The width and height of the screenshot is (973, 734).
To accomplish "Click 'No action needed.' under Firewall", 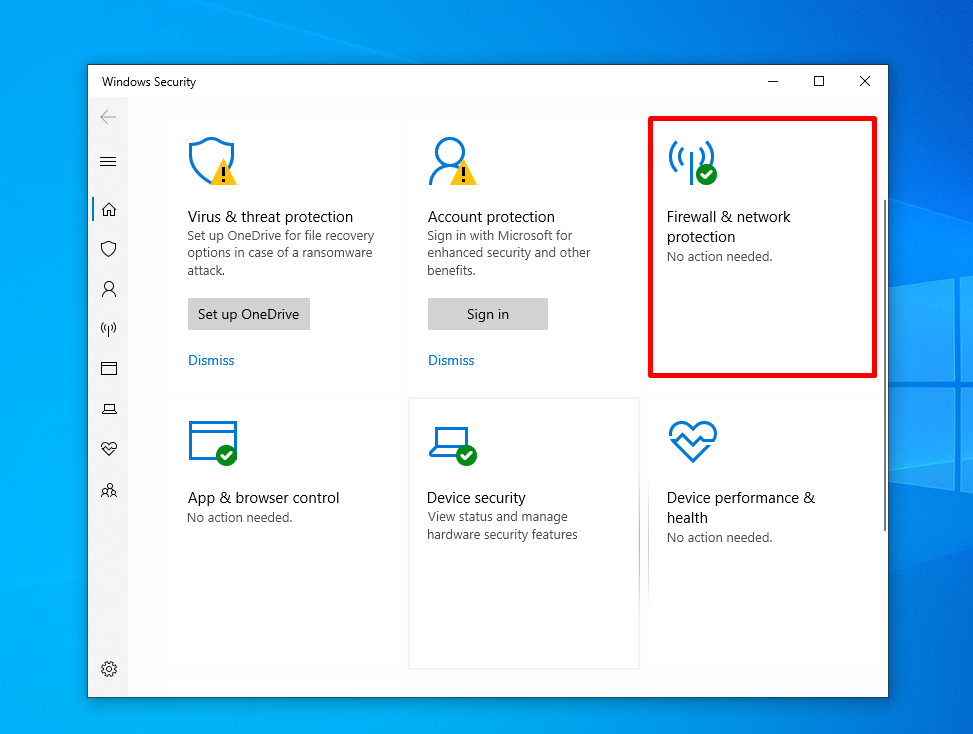I will (x=719, y=256).
